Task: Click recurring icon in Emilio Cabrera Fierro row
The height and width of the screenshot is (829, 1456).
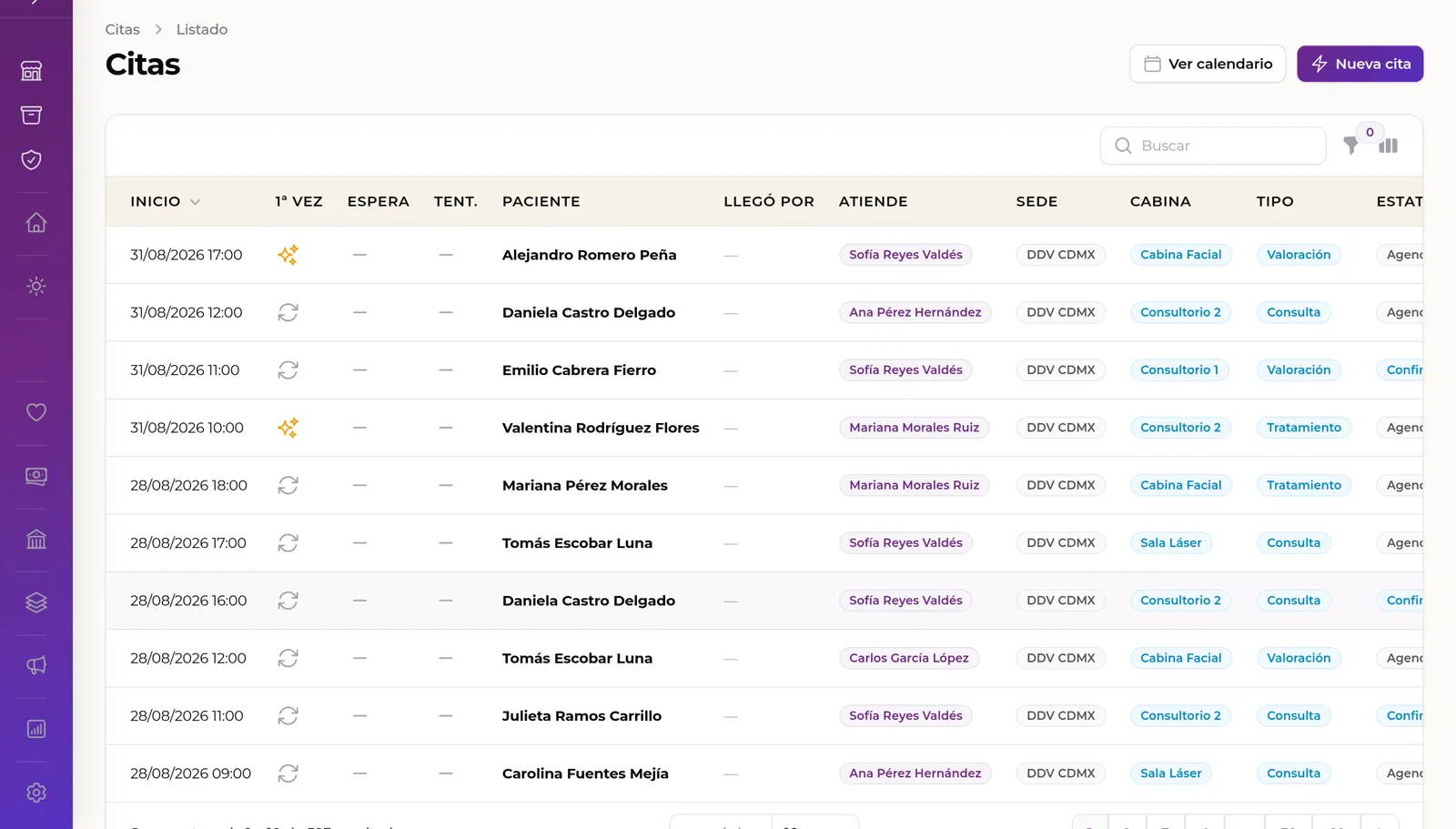Action: click(288, 370)
